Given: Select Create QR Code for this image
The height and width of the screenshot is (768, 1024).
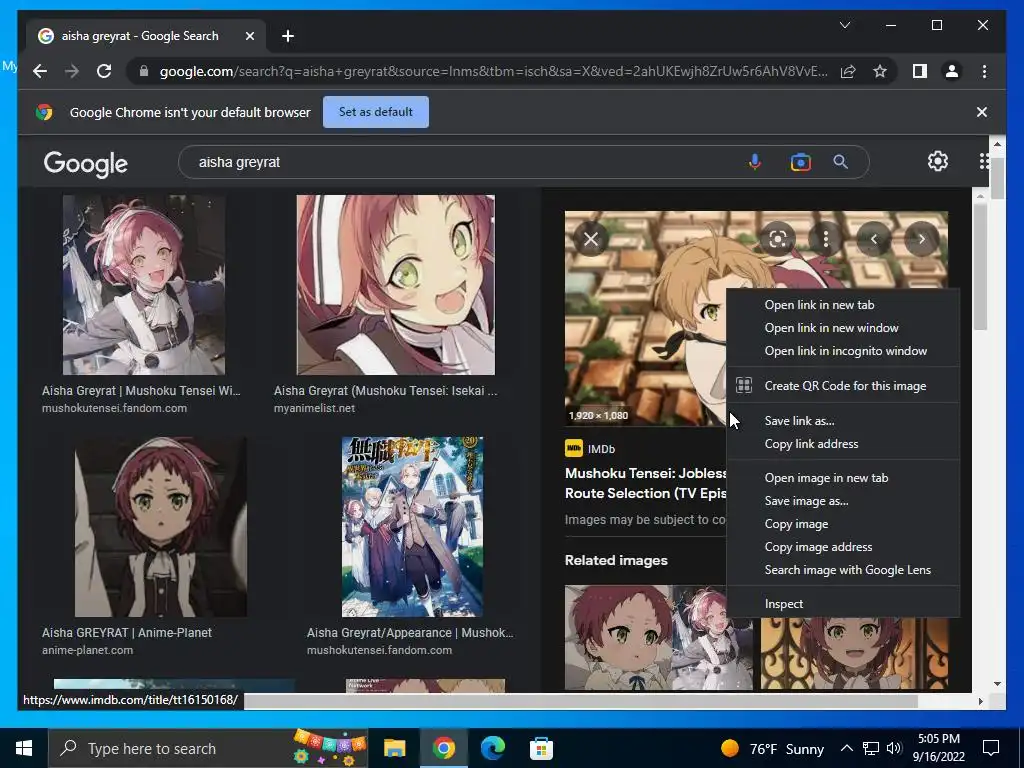Looking at the screenshot, I should tap(842, 386).
